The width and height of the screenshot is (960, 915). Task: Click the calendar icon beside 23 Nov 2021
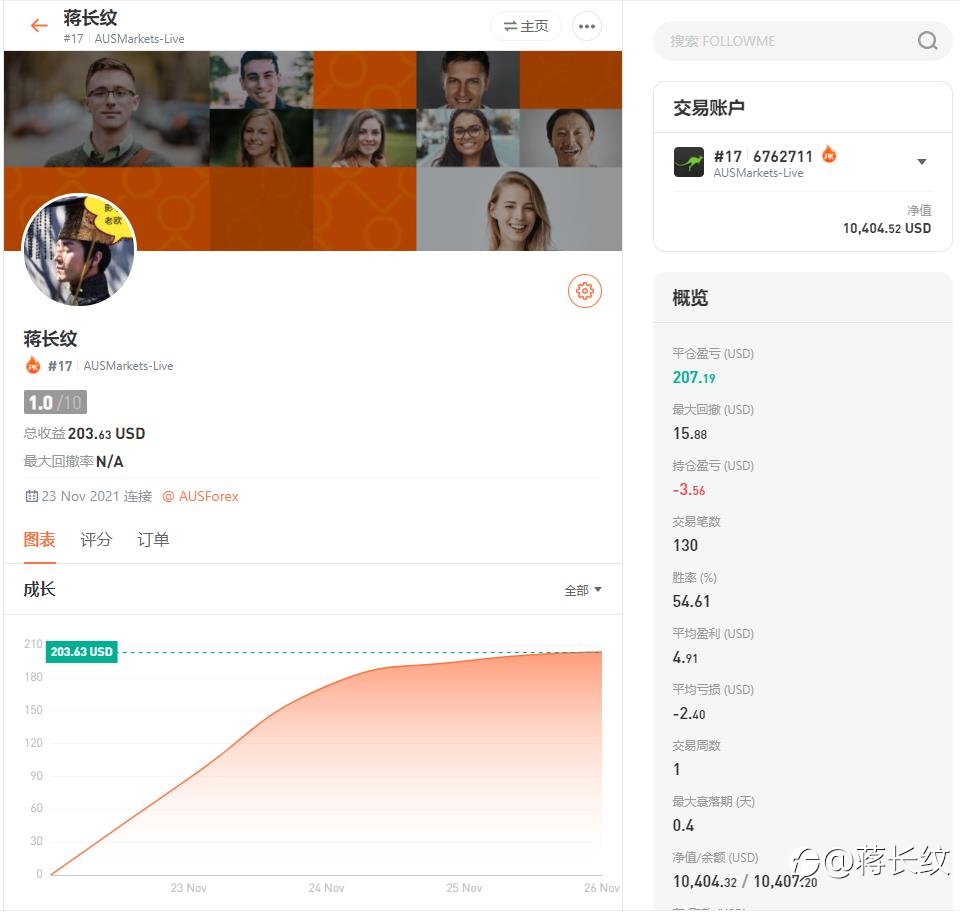32,496
